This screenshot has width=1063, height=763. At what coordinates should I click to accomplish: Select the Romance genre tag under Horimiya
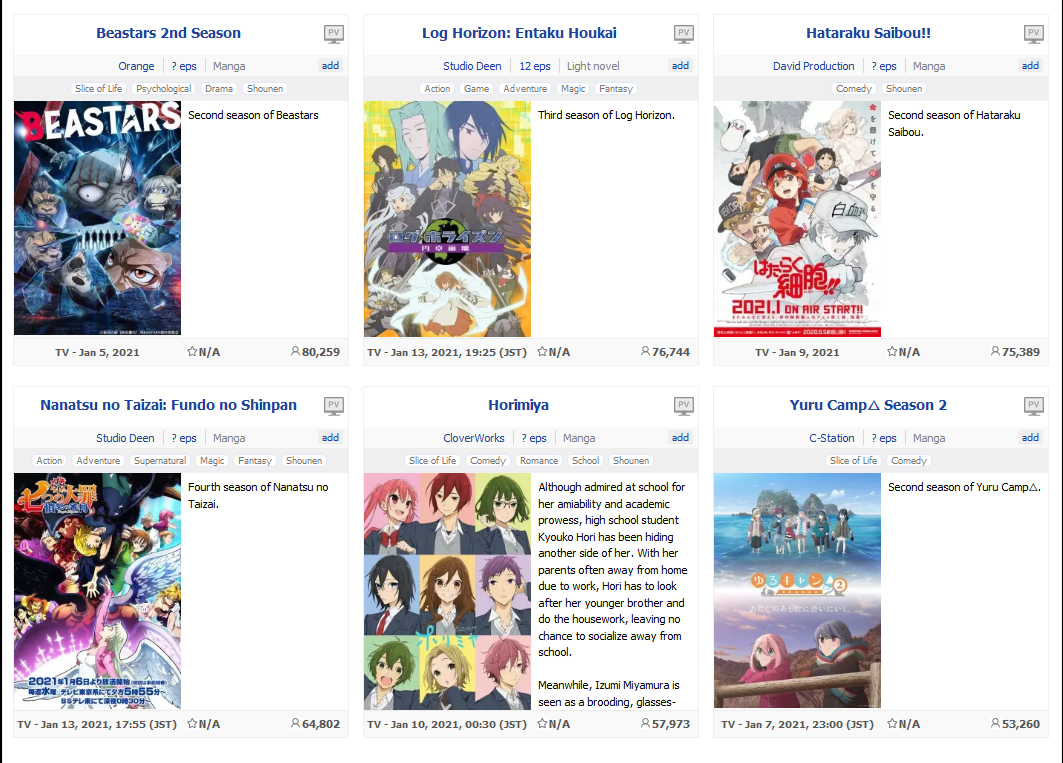539,461
